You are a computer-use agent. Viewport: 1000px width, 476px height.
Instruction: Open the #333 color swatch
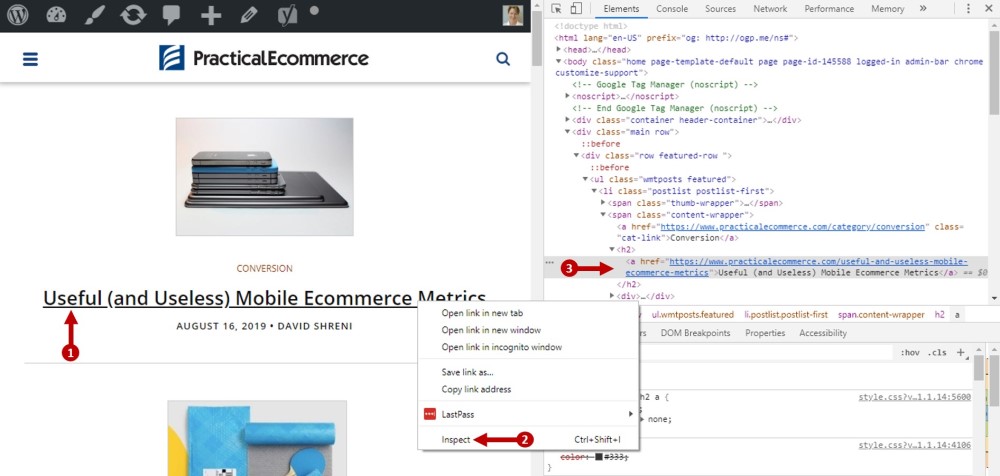[x=600, y=457]
